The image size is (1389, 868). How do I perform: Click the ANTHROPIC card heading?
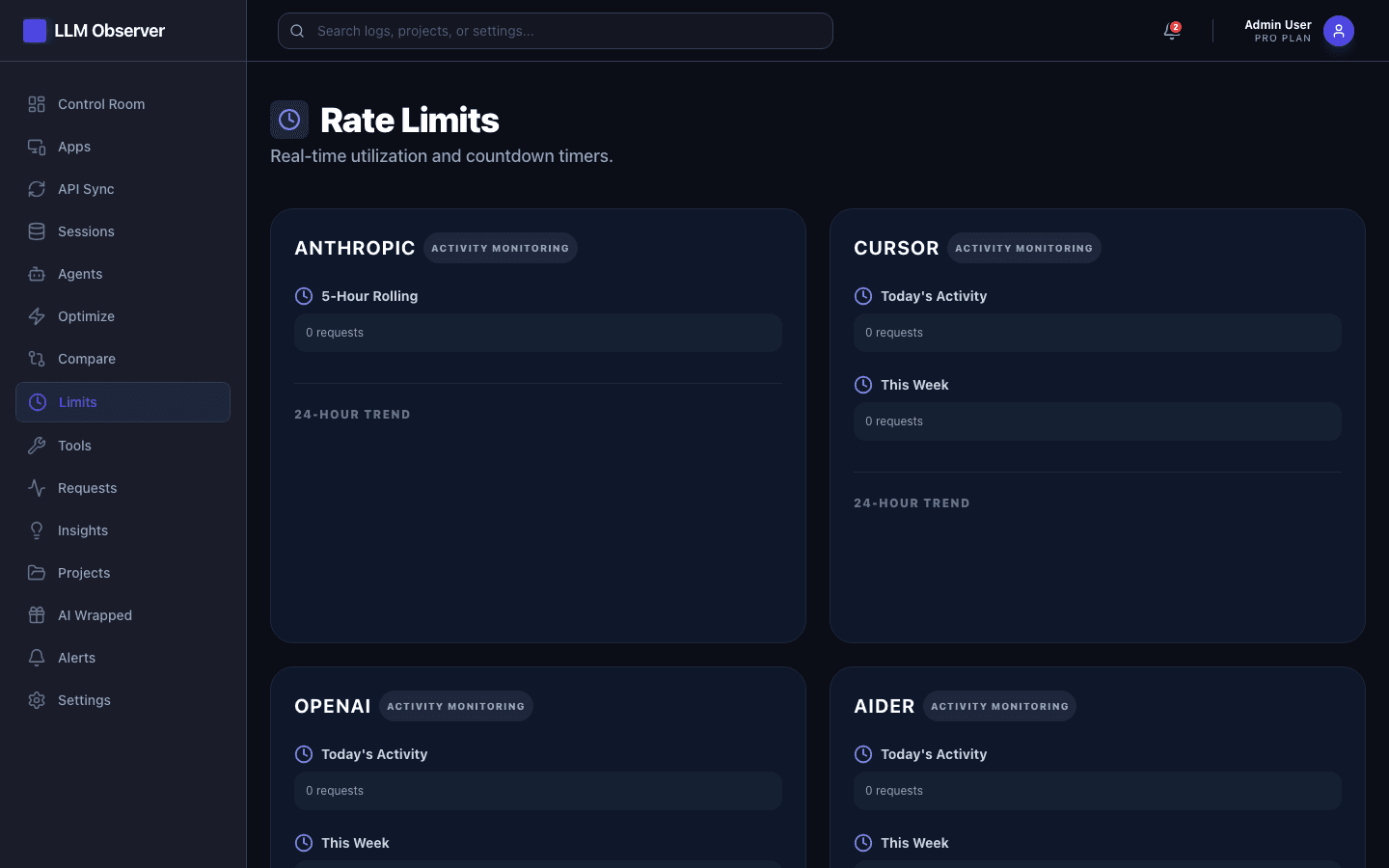355,248
